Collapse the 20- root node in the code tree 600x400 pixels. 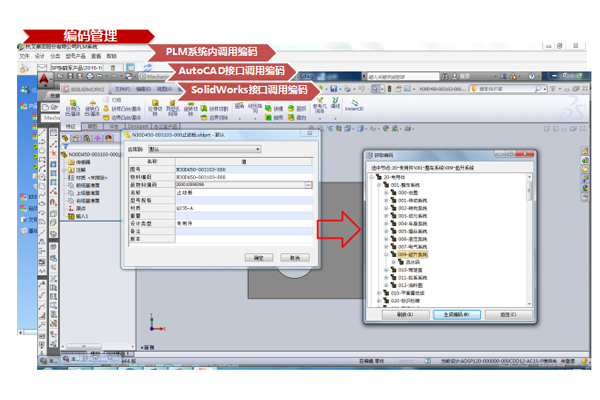(371, 177)
